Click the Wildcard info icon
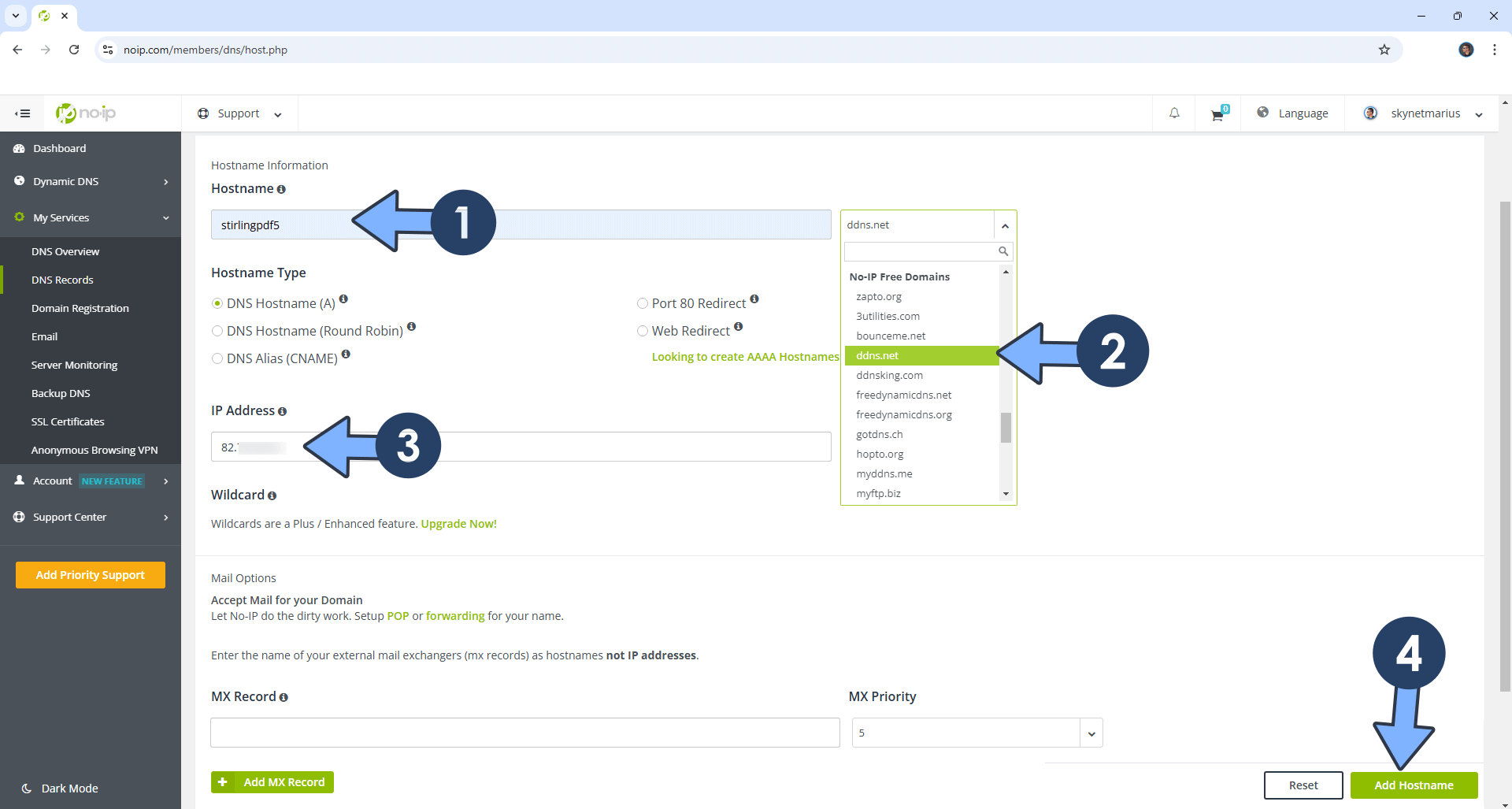The image size is (1512, 809). pos(272,496)
